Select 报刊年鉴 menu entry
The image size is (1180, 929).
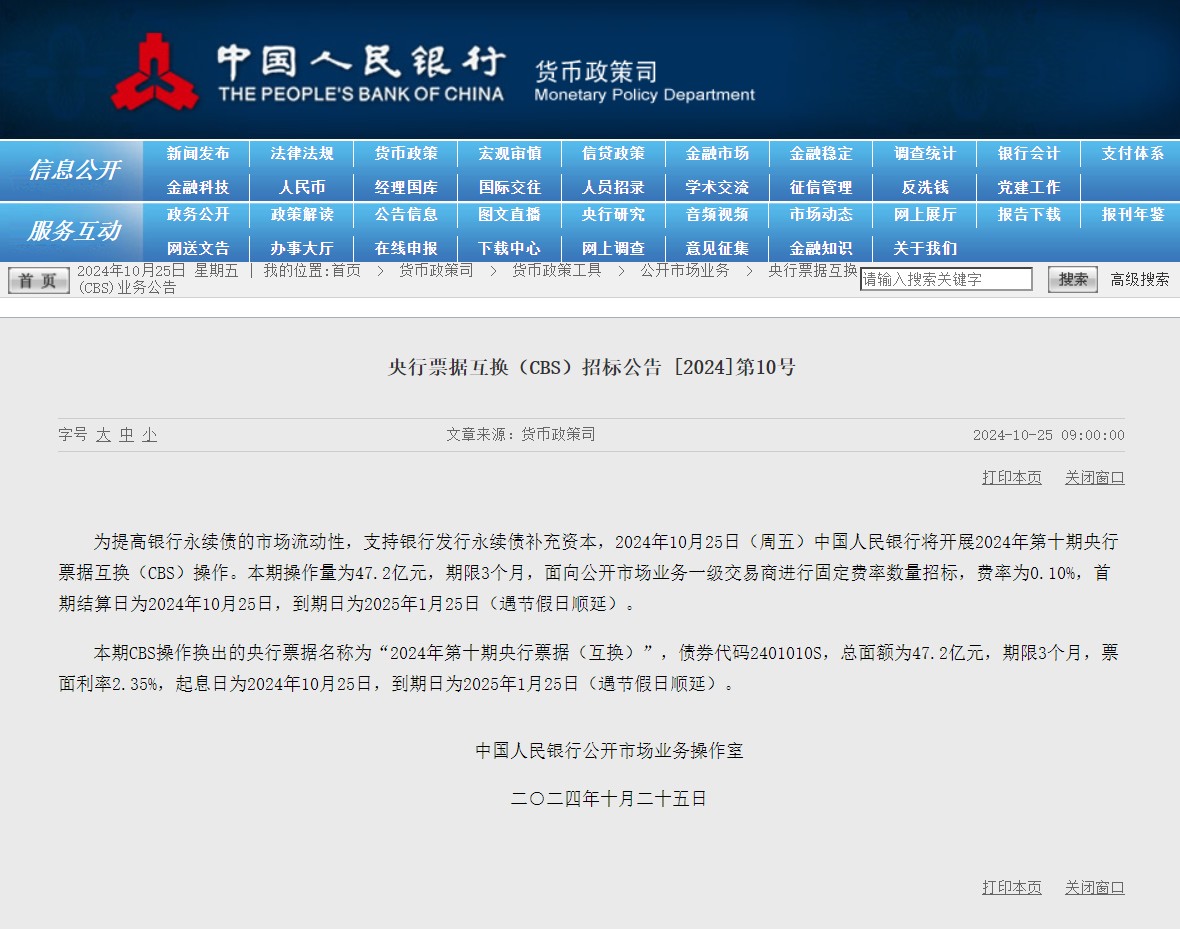click(1133, 215)
